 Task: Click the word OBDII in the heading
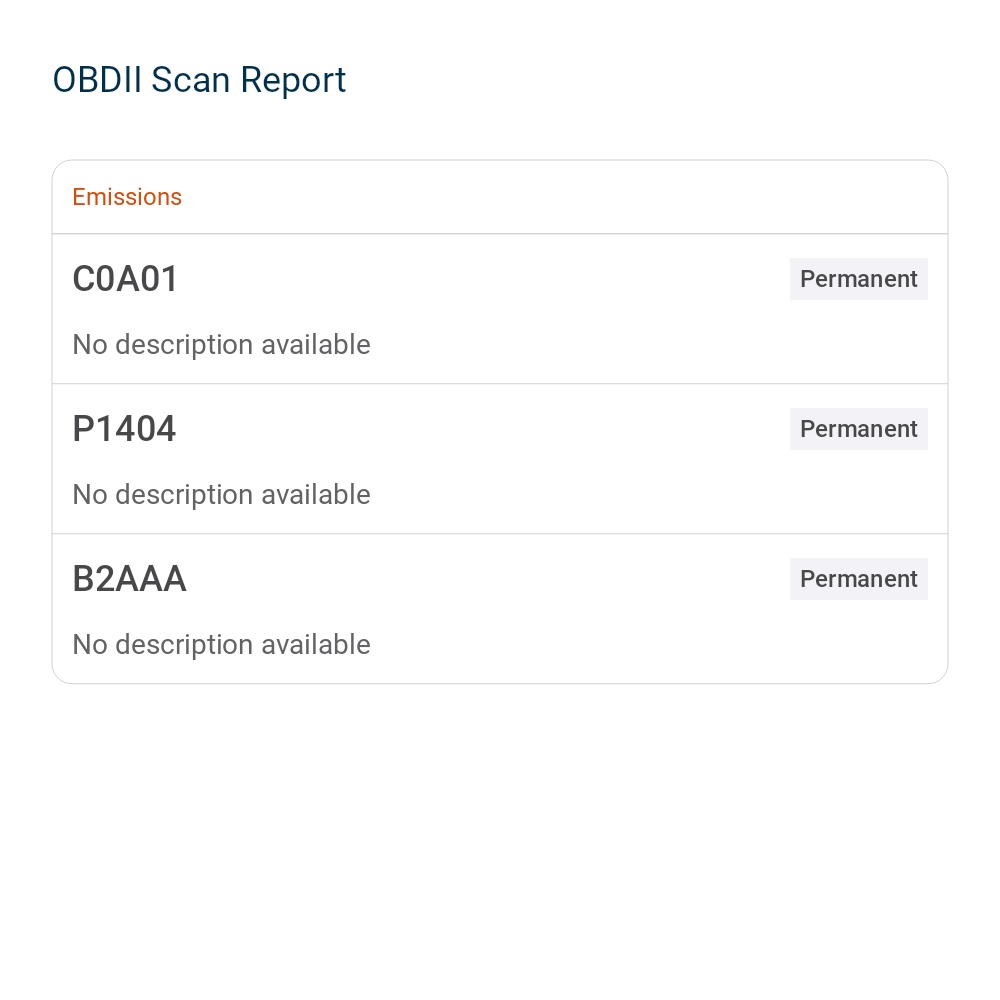97,80
